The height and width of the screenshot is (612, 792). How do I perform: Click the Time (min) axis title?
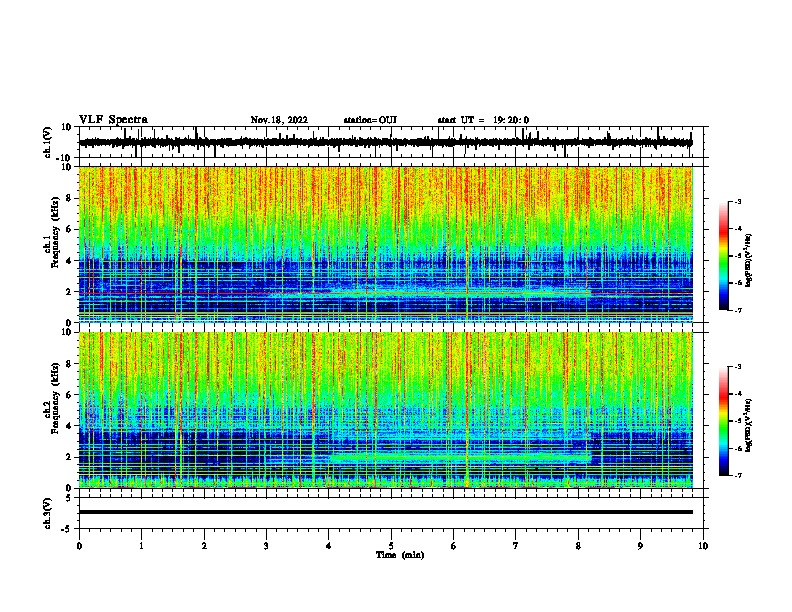(x=400, y=555)
